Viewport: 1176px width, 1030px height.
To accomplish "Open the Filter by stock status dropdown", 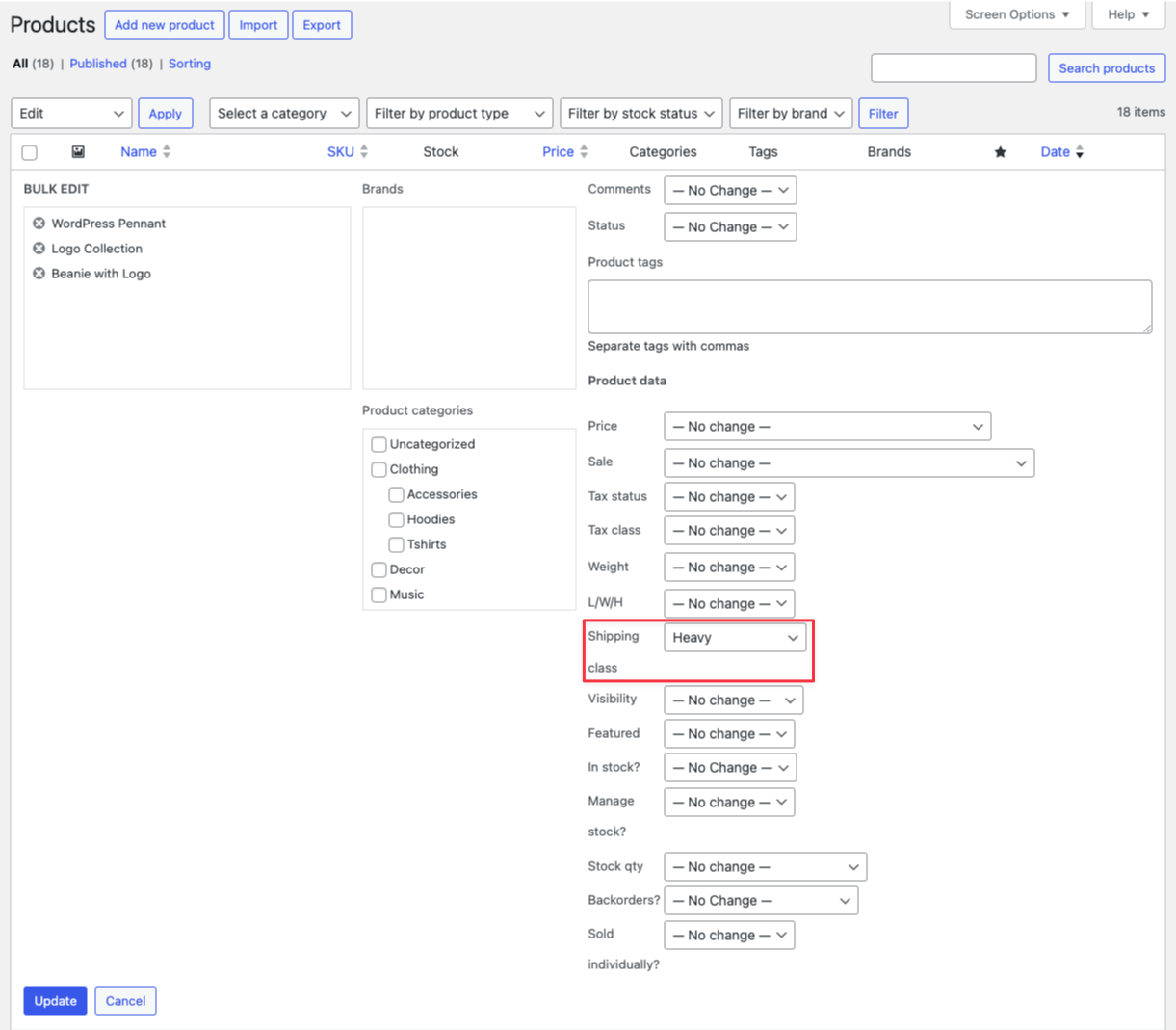I will coord(640,113).
